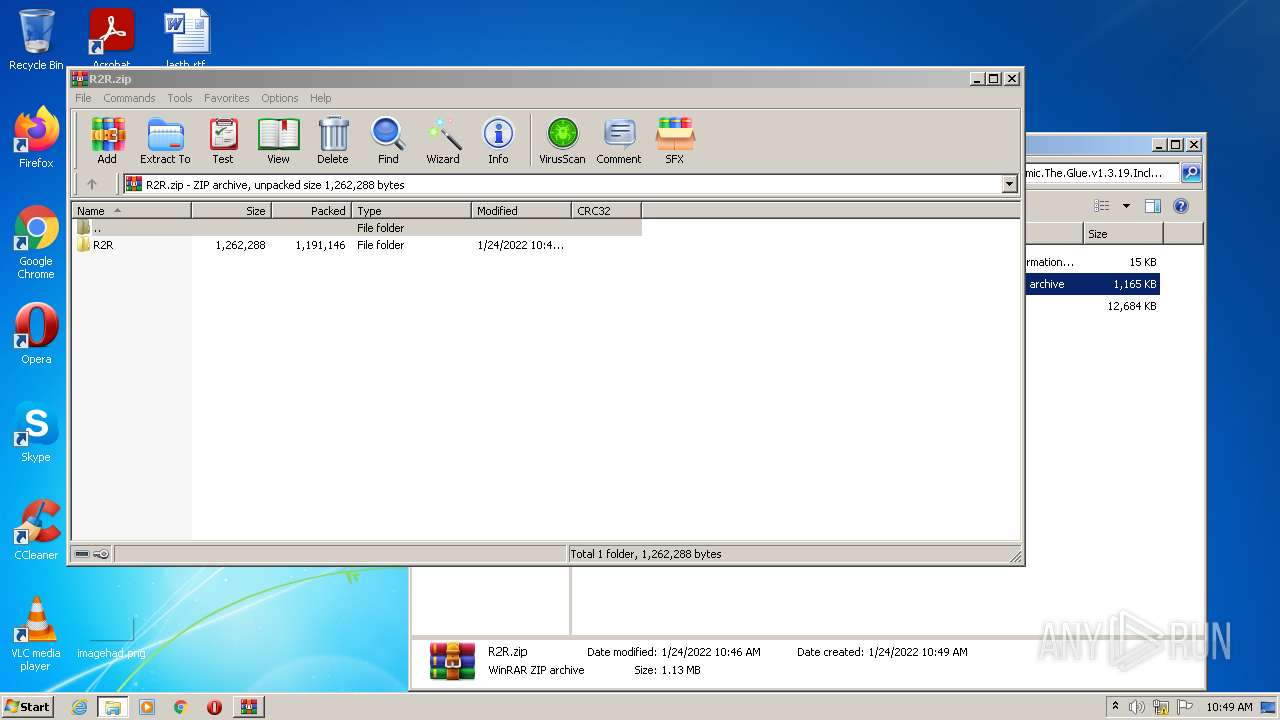Screen dimensions: 1280x720
Task: Open Google Chrome desktop shortcut
Action: point(36,242)
